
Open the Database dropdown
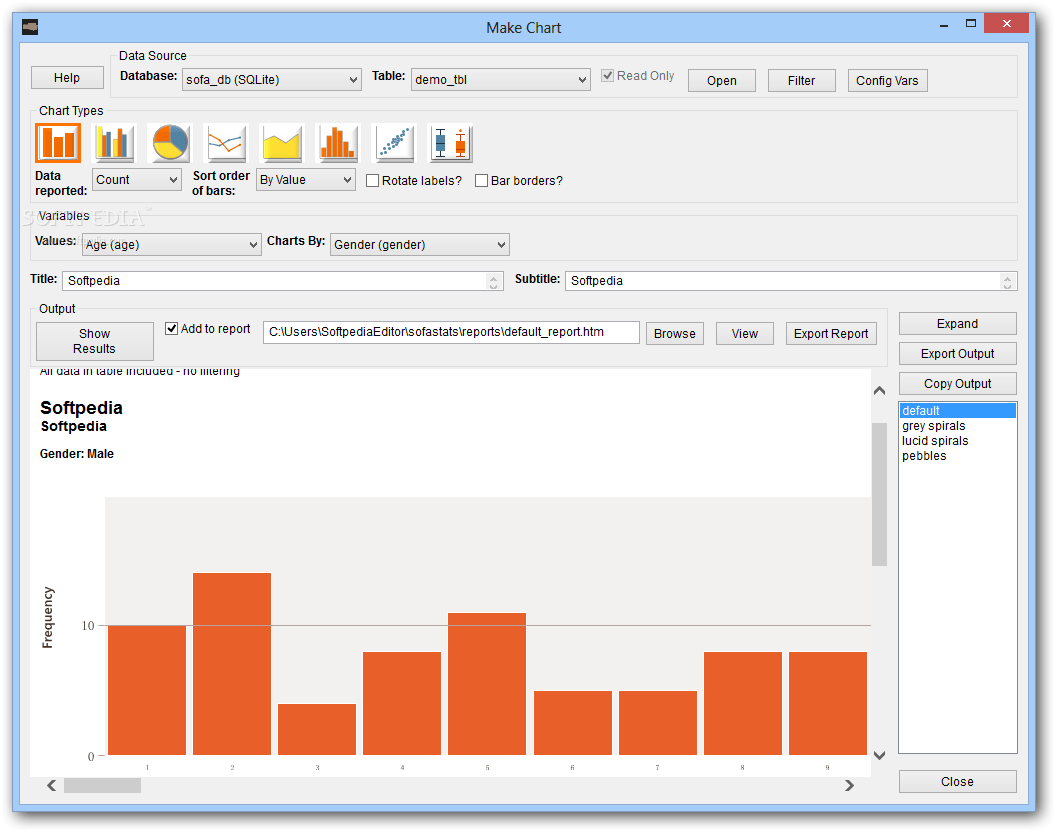pyautogui.click(x=272, y=79)
